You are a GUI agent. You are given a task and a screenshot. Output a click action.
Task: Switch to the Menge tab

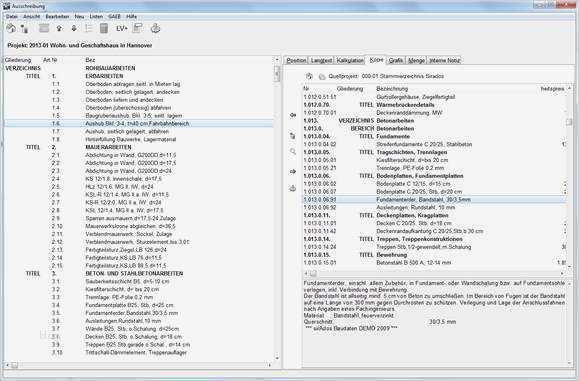click(x=417, y=60)
